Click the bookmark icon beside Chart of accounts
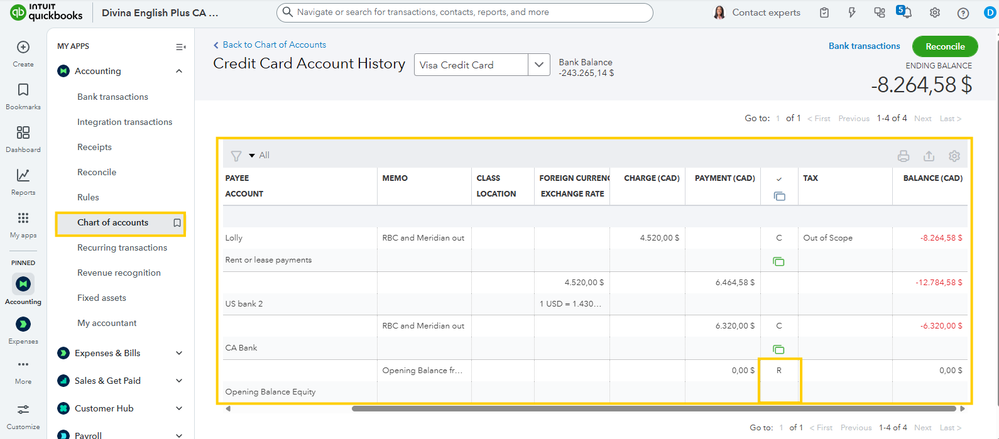Screen dimensions: 999x439 177,223
